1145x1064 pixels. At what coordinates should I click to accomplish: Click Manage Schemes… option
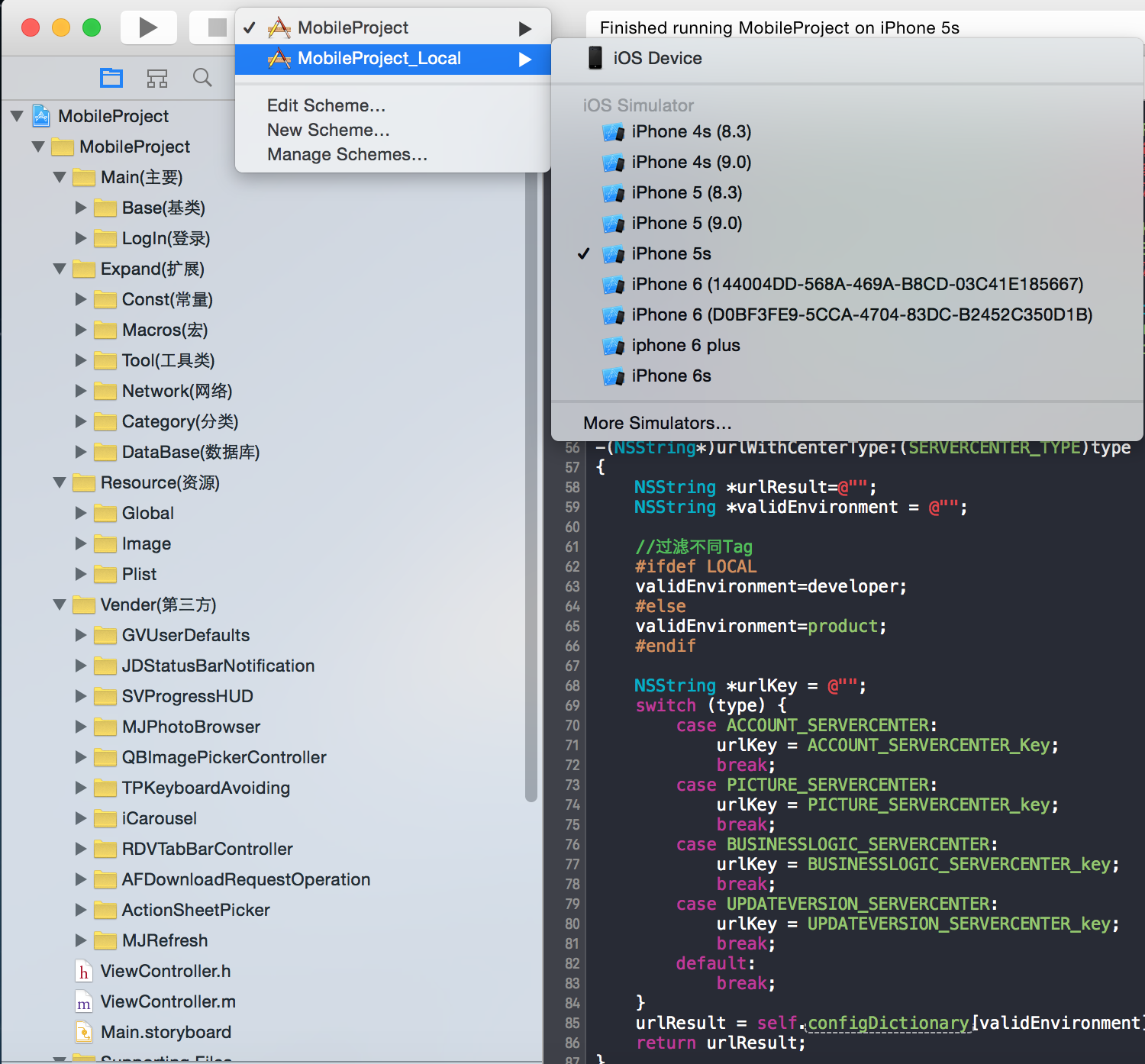(x=347, y=154)
